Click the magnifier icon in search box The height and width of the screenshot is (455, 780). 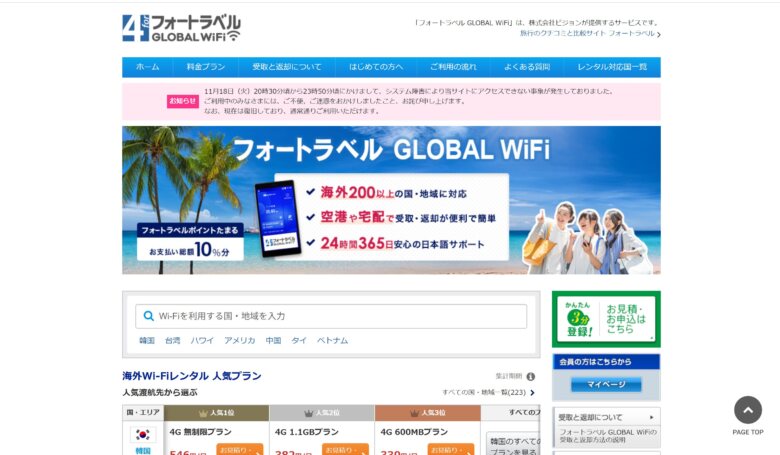point(148,316)
